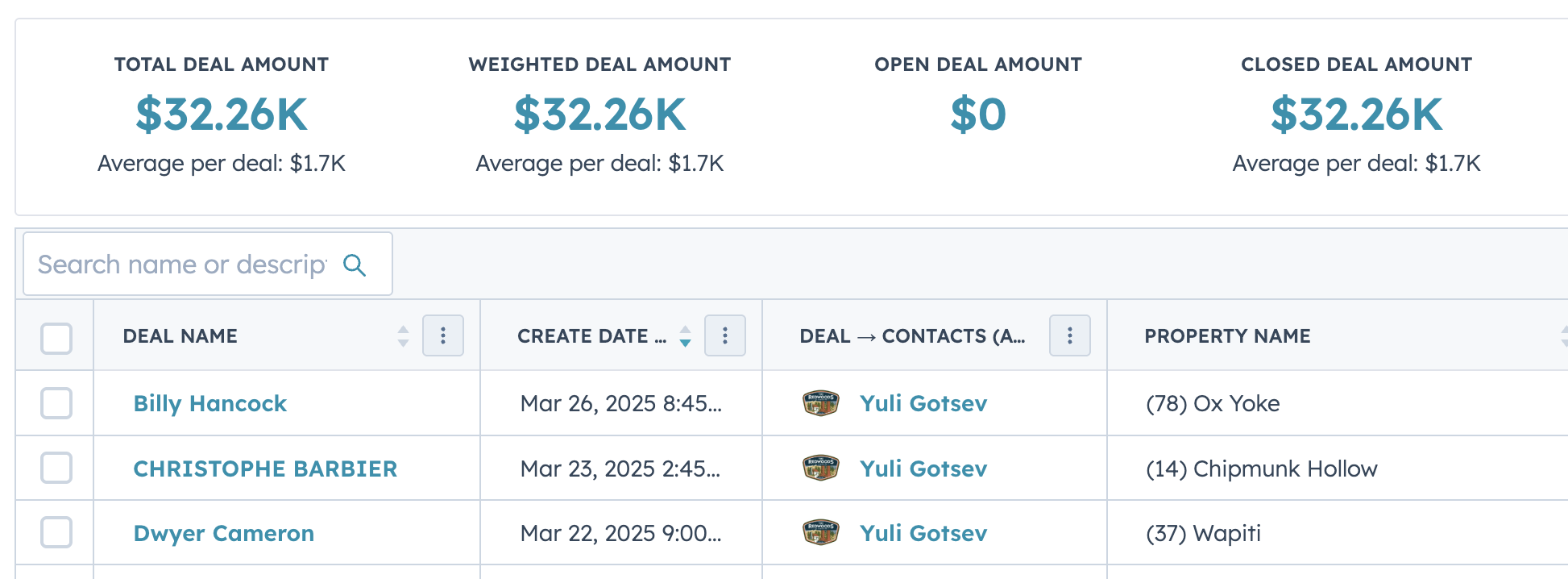Open Deal Contacts column options menu

pos(1070,335)
